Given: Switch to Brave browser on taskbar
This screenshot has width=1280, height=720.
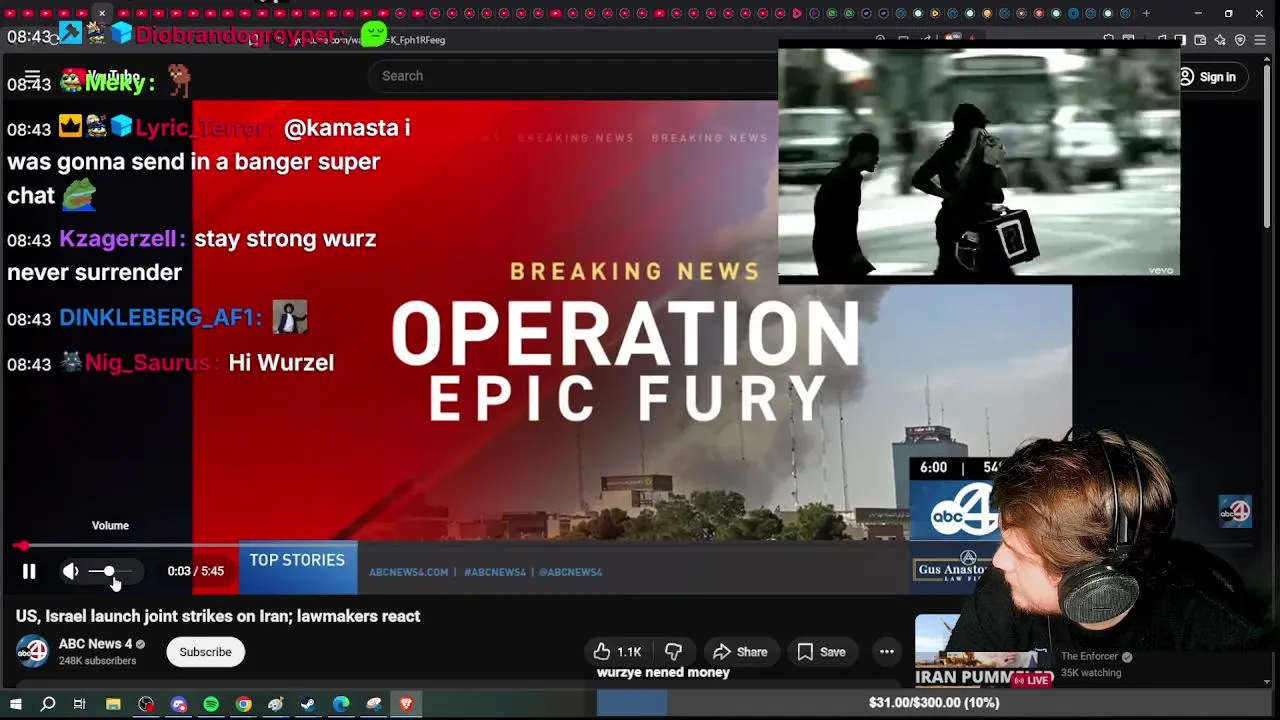Looking at the screenshot, I should click(406, 704).
